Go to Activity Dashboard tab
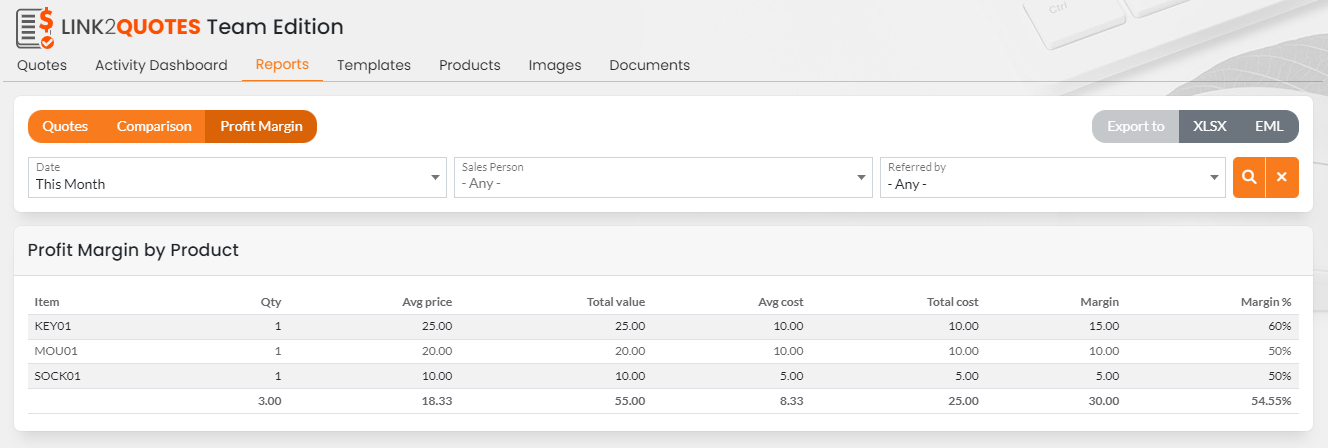 click(x=161, y=65)
